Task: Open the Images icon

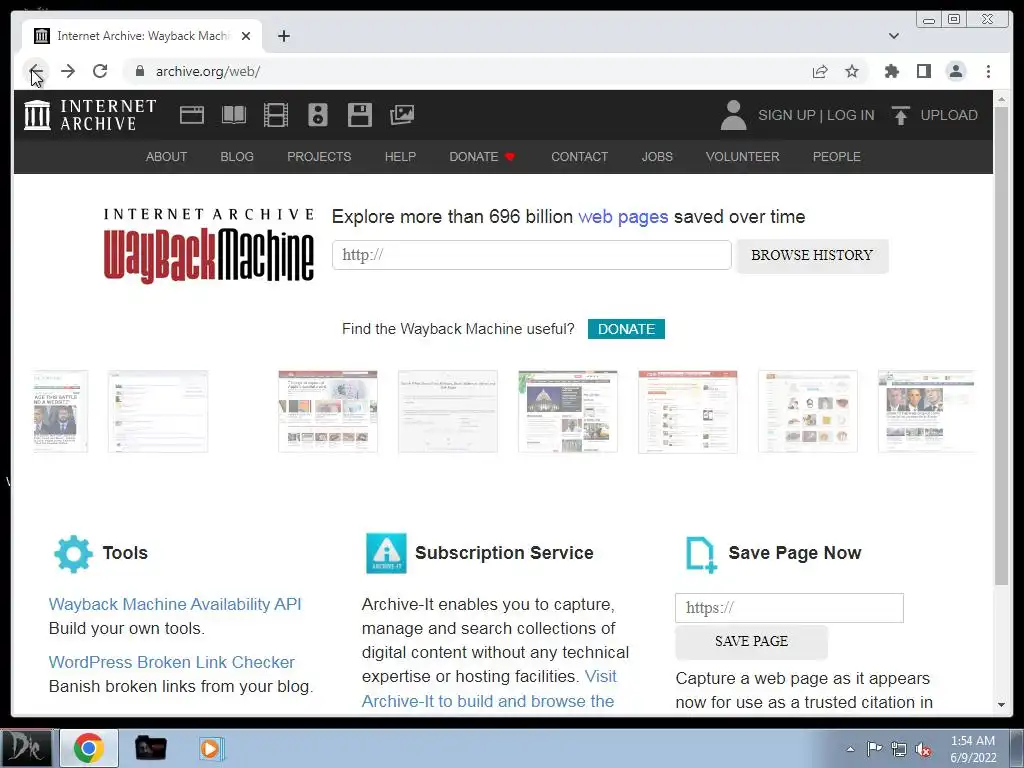Action: click(x=402, y=115)
